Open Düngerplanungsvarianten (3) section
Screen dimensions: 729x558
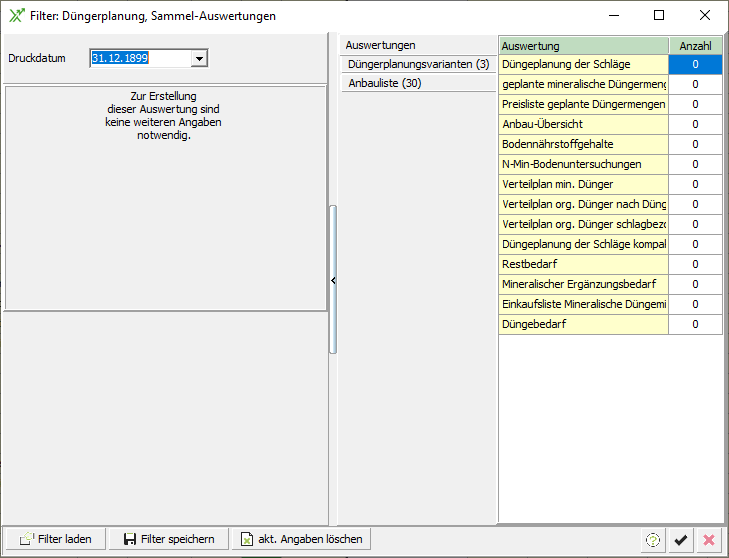pos(418,64)
